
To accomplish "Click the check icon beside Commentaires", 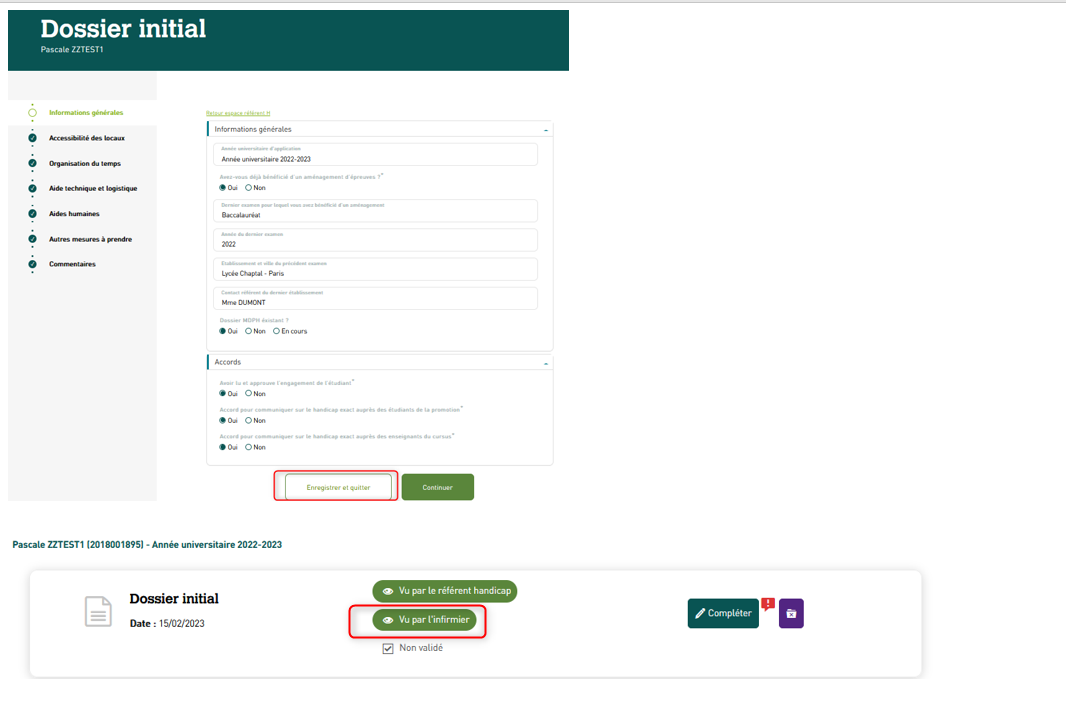I will (32, 264).
